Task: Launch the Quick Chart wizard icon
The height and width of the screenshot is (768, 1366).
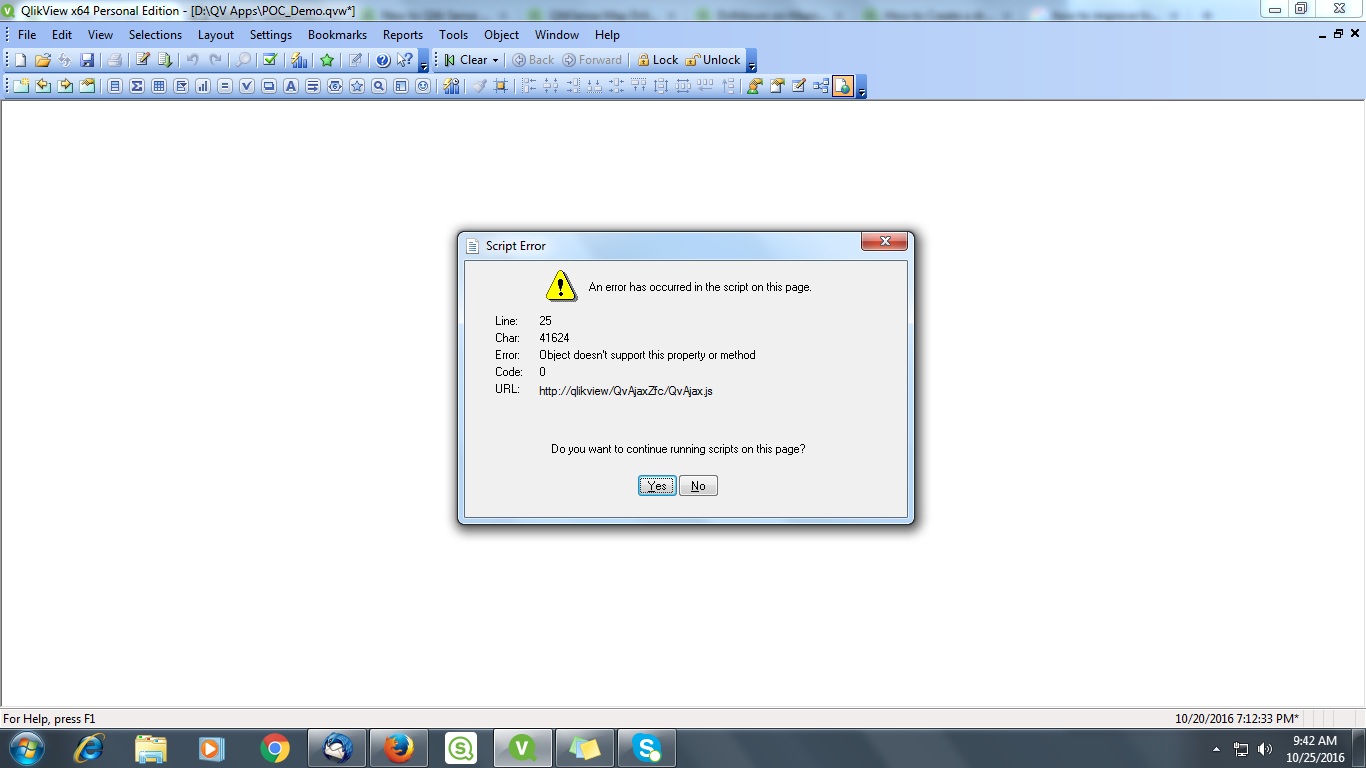Action: 299,60
